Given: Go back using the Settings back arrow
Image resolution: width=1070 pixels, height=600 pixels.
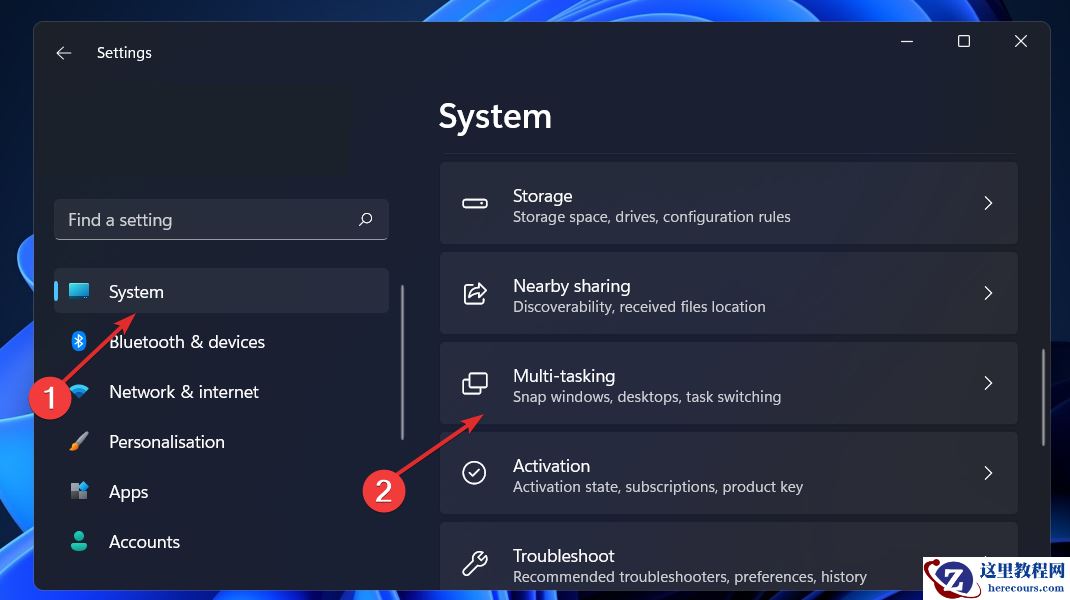Looking at the screenshot, I should 63,53.
